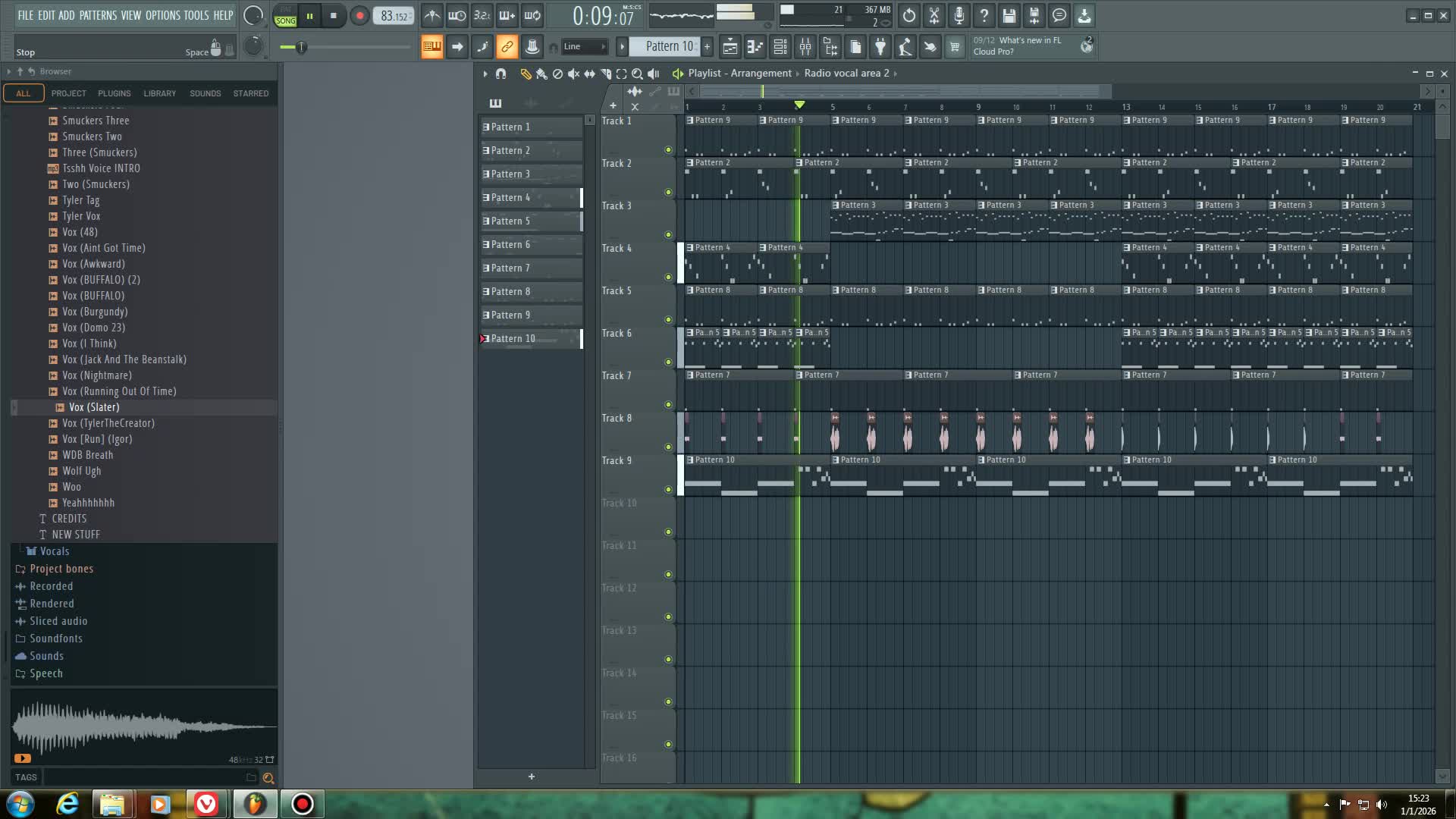Click the one-click audio recording microphone icon
The width and height of the screenshot is (1456, 819).
(959, 15)
